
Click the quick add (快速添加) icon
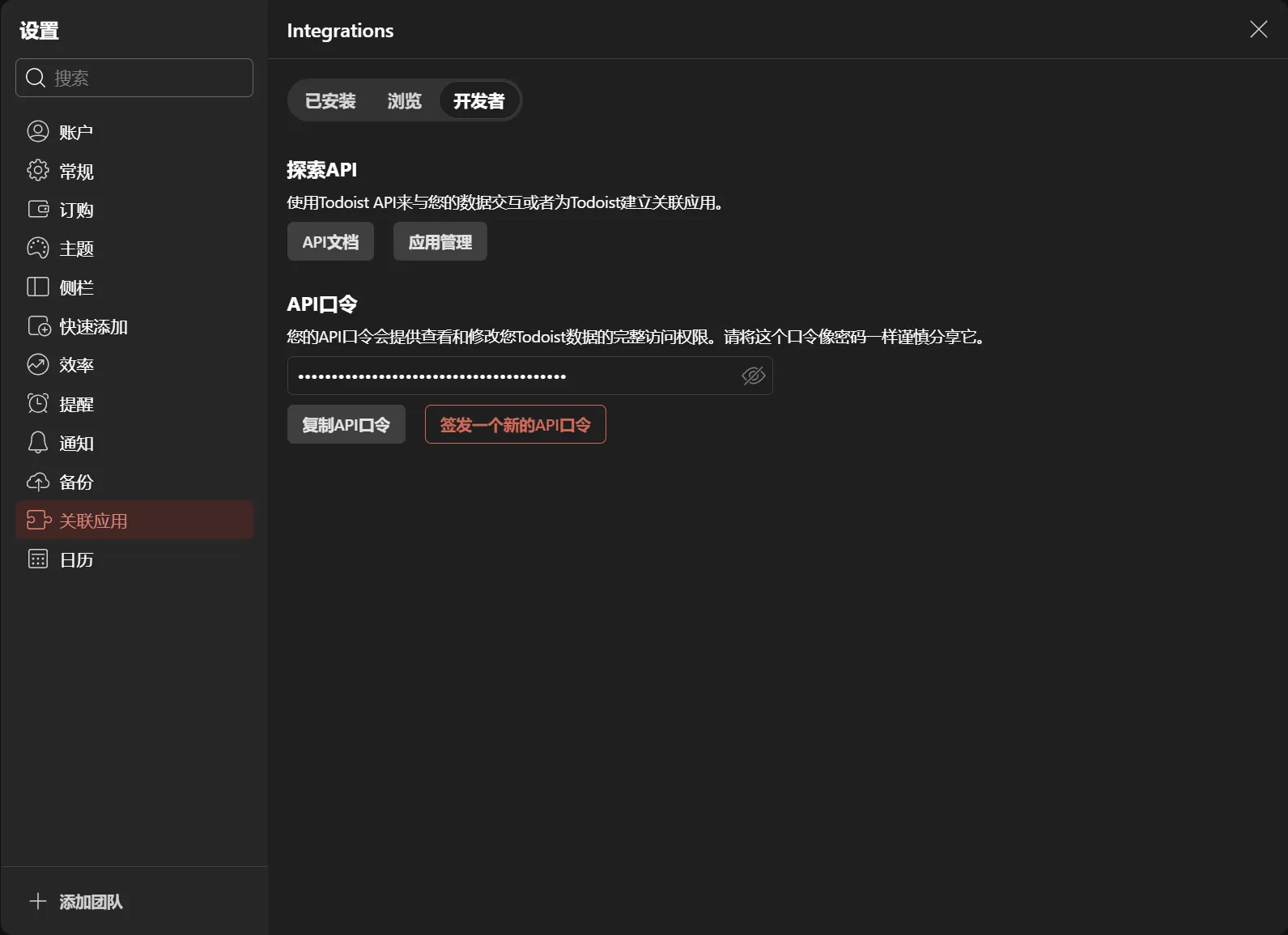pos(38,326)
